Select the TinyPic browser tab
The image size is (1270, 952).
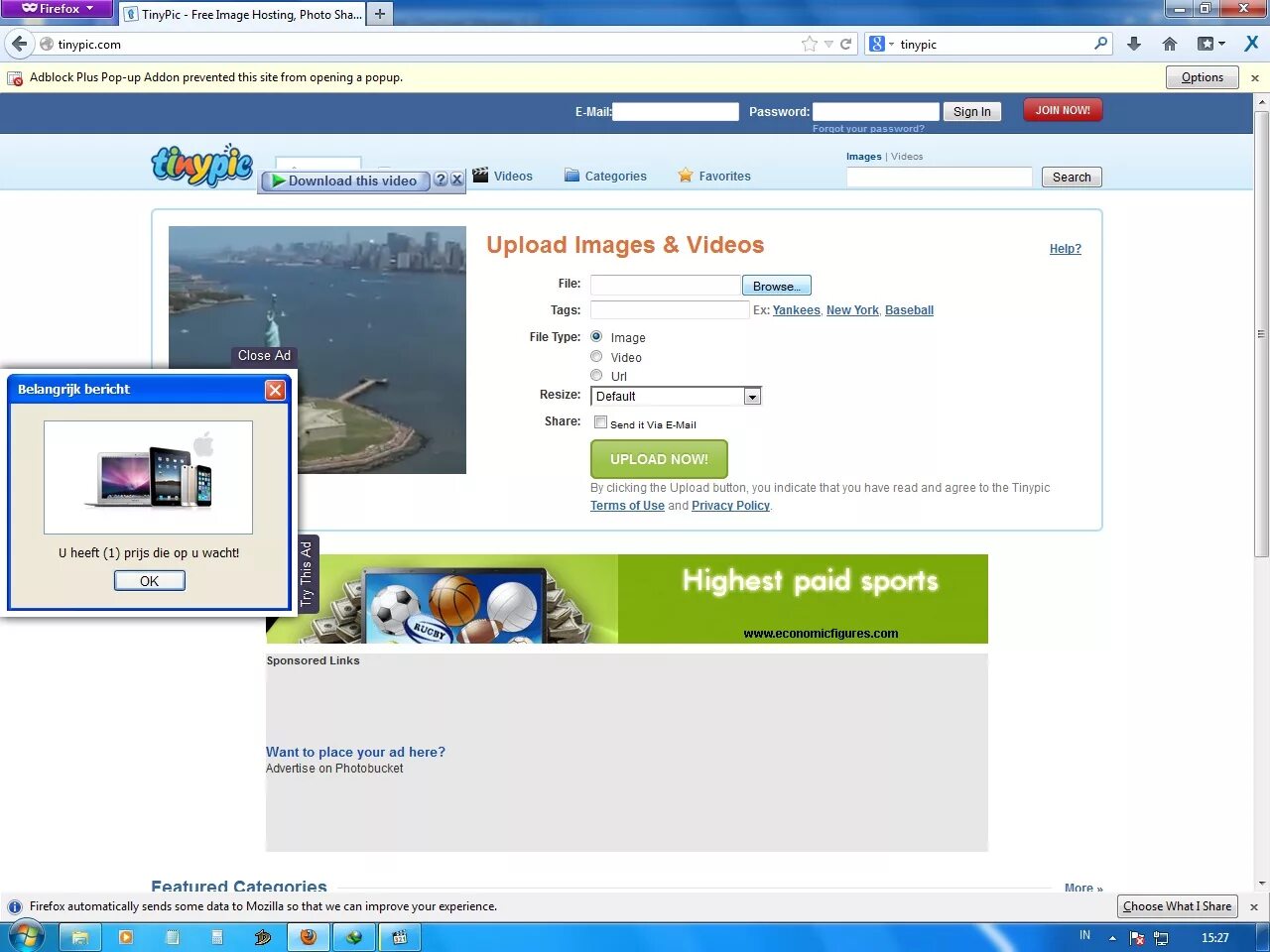coord(243,14)
